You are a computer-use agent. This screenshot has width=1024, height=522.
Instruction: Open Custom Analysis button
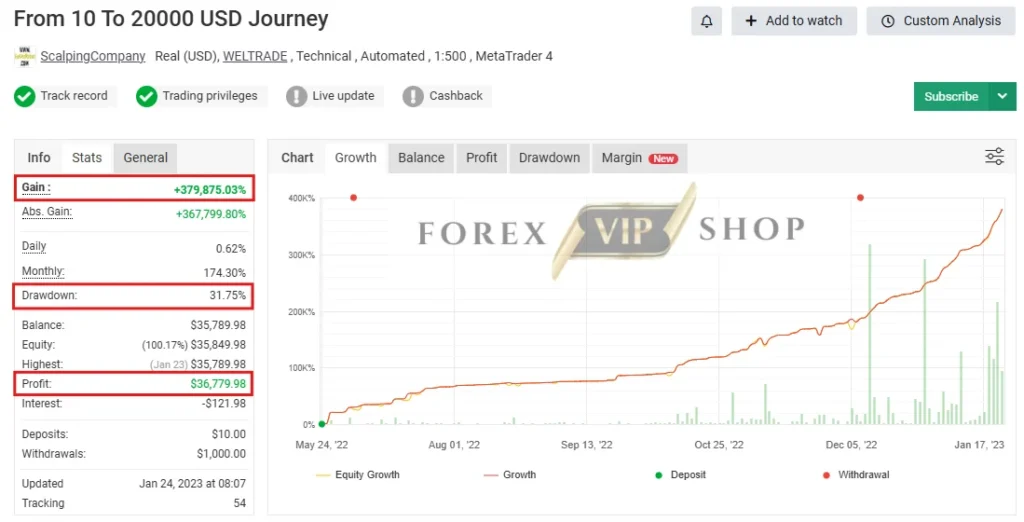941,21
